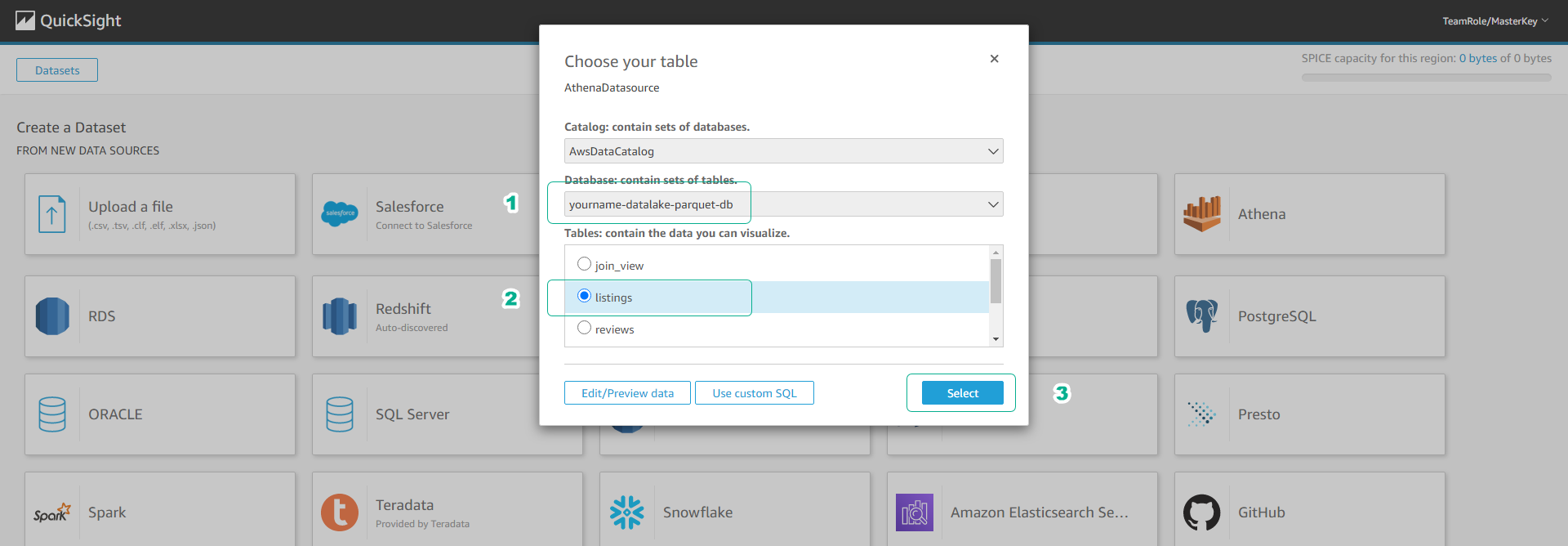The image size is (1568, 546).
Task: Click the Auto-discovered subtitle under Redshift
Action: [412, 328]
